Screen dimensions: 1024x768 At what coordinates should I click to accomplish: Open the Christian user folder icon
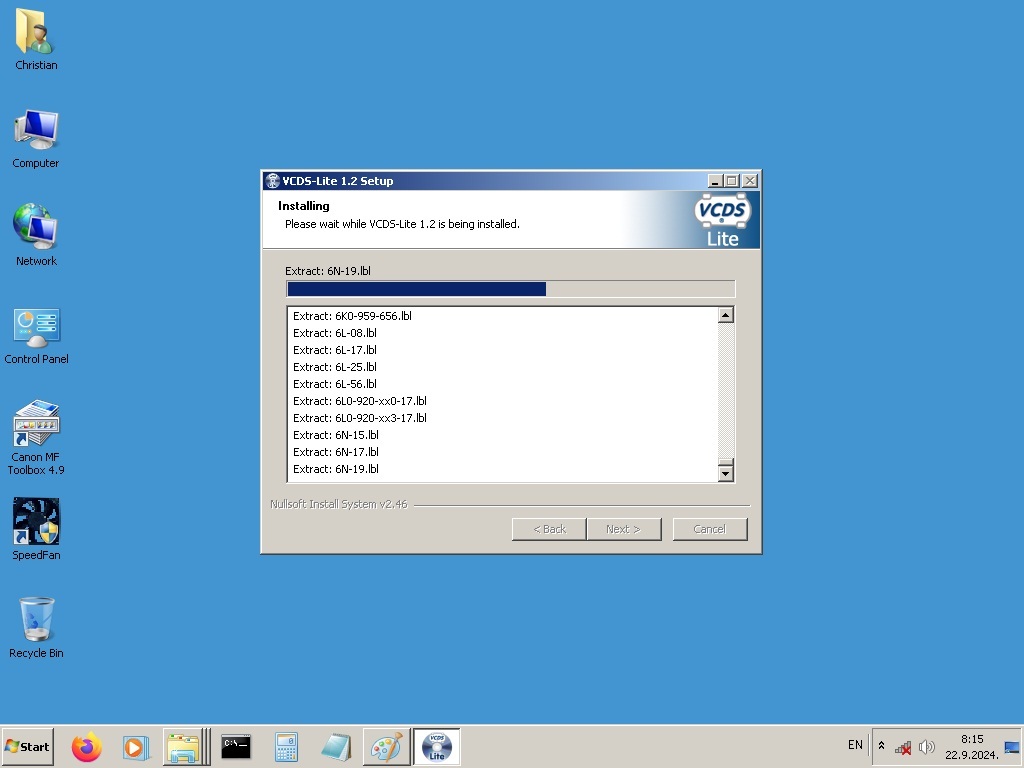pos(36,39)
